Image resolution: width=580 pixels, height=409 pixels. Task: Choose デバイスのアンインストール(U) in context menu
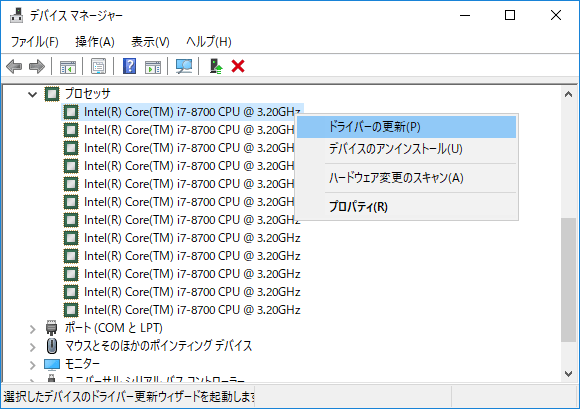pos(407,149)
